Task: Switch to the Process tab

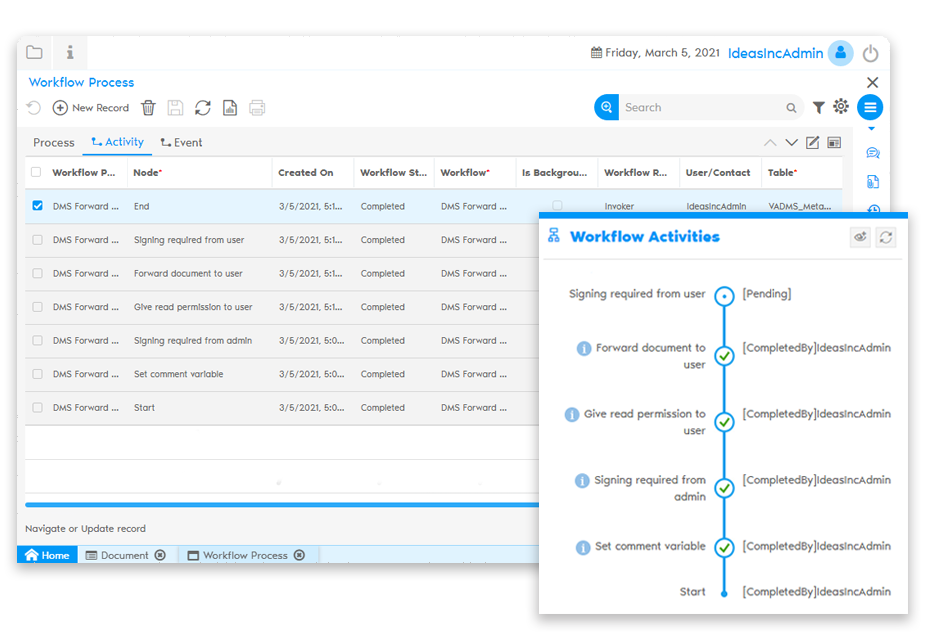Action: [x=53, y=142]
